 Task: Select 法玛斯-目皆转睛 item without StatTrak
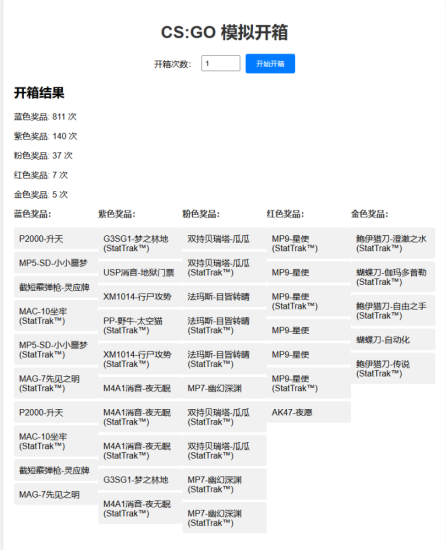pos(224,297)
